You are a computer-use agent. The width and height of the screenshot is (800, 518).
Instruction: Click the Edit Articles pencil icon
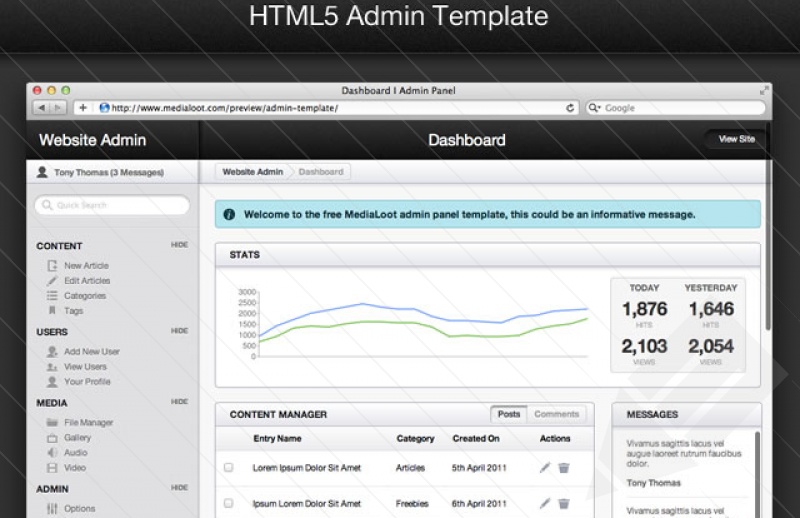point(52,281)
